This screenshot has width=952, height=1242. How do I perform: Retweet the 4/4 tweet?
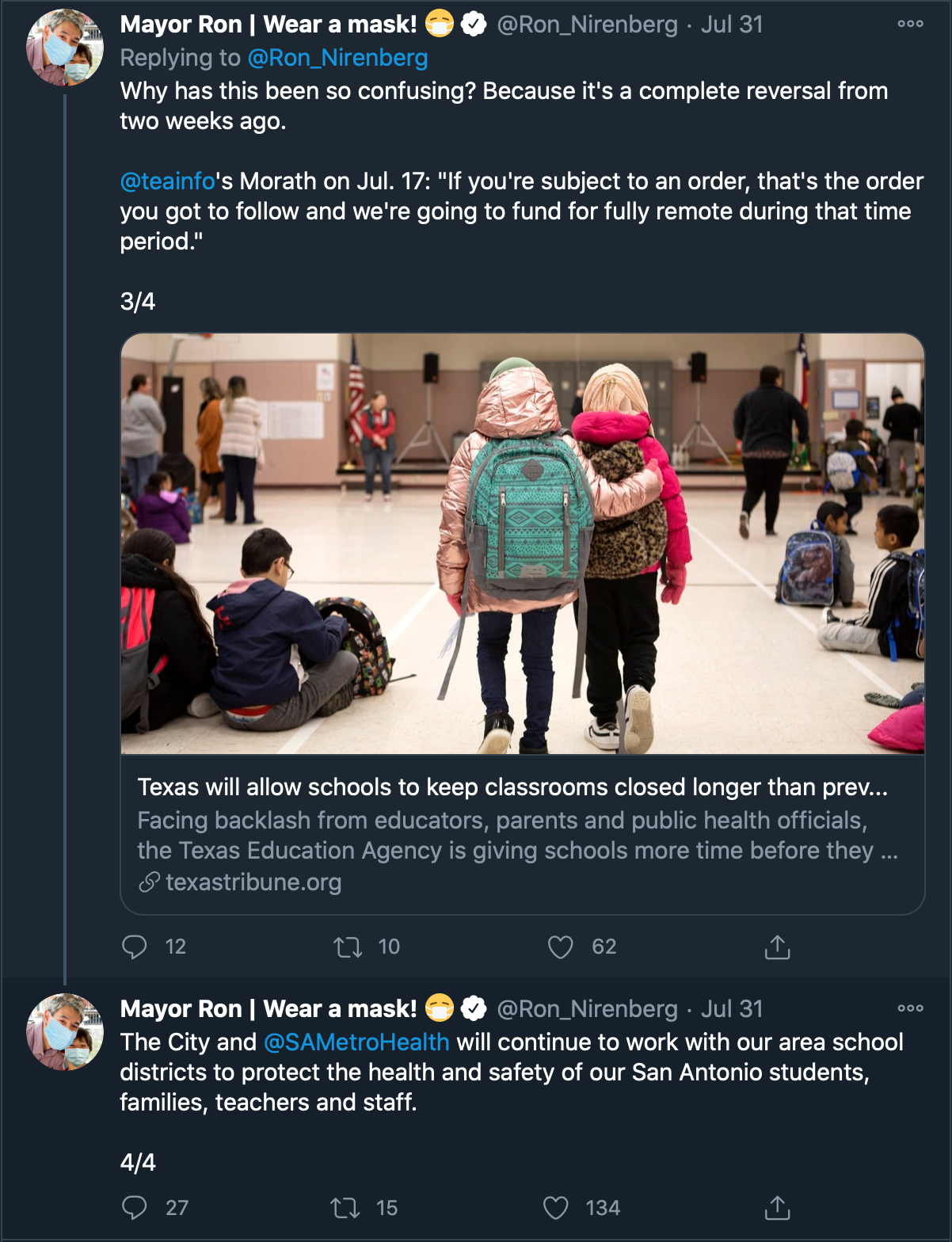345,1207
